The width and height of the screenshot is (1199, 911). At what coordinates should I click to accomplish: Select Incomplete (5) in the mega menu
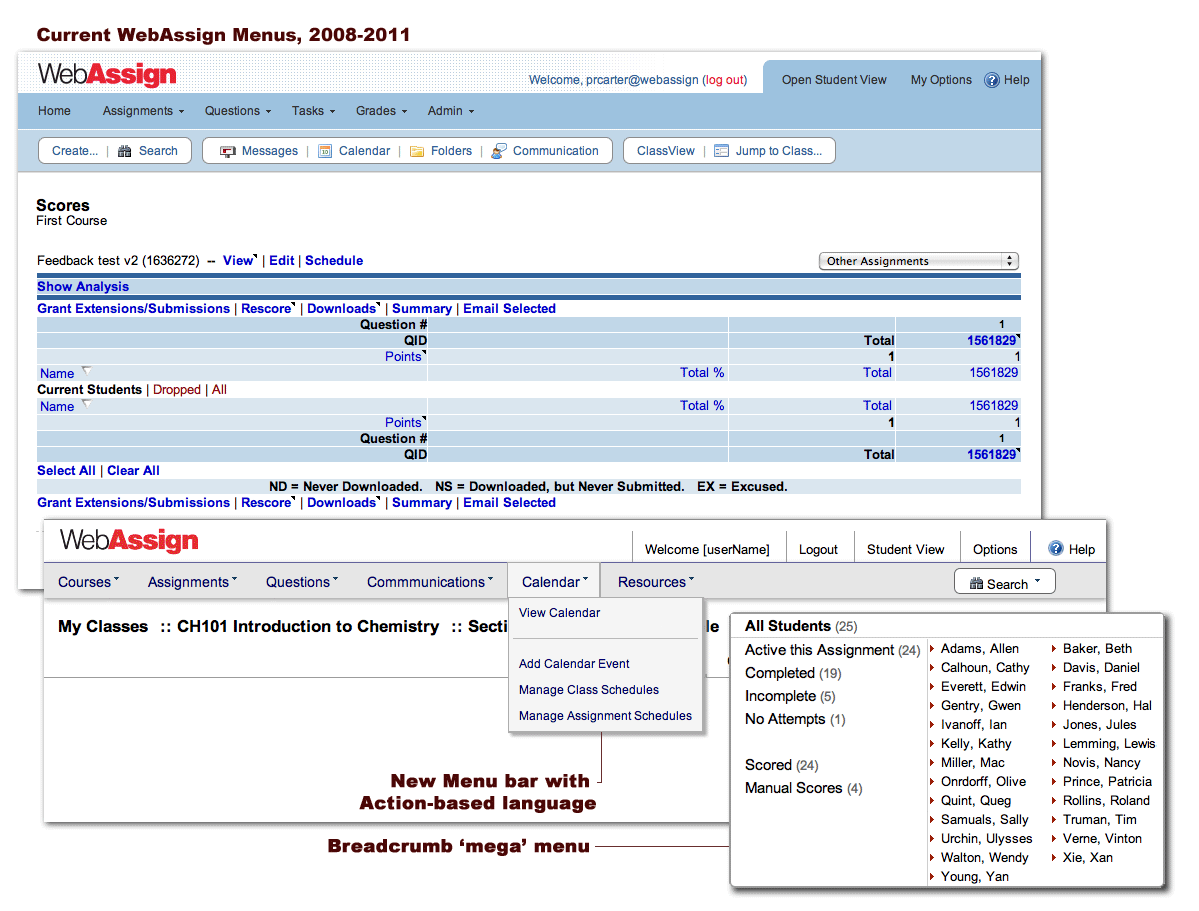(x=790, y=696)
